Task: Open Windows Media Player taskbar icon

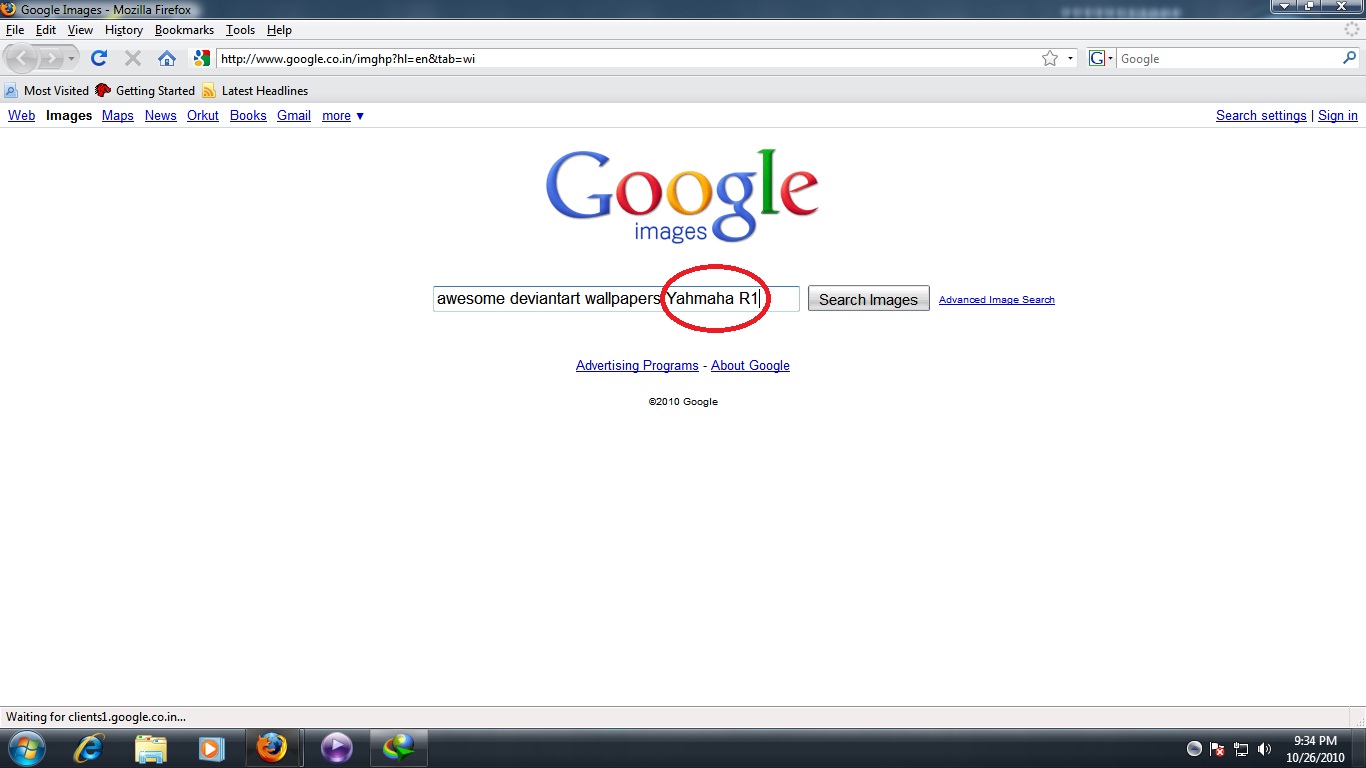Action: 210,748
